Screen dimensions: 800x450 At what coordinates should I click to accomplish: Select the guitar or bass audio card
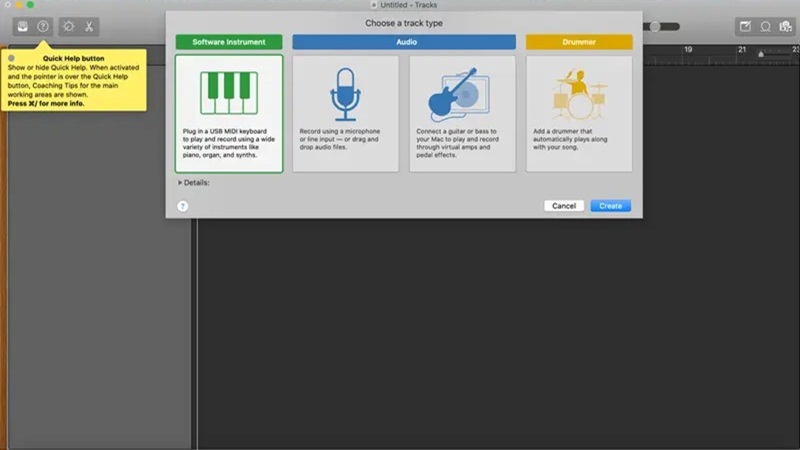462,114
